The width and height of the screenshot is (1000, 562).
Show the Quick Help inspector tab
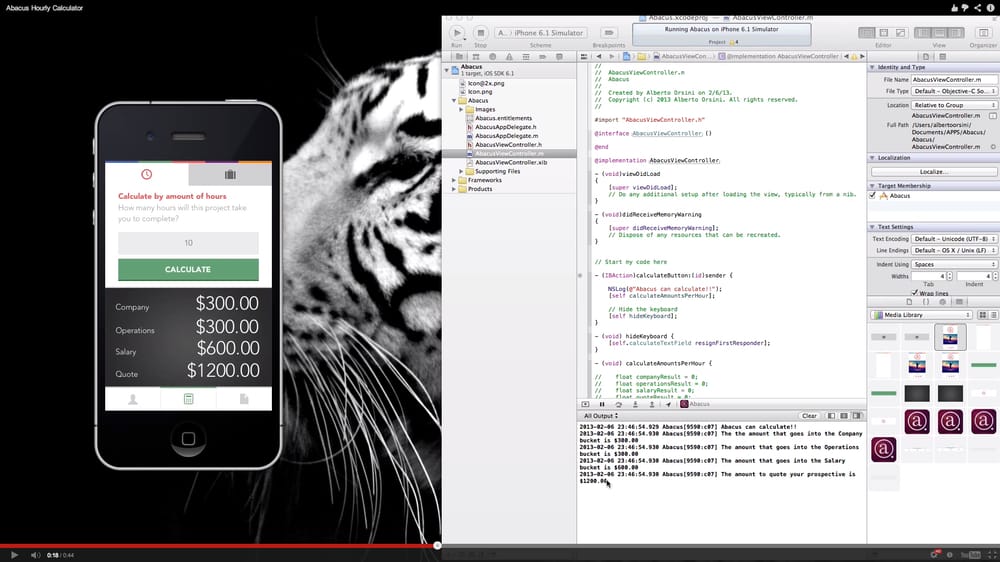click(943, 57)
